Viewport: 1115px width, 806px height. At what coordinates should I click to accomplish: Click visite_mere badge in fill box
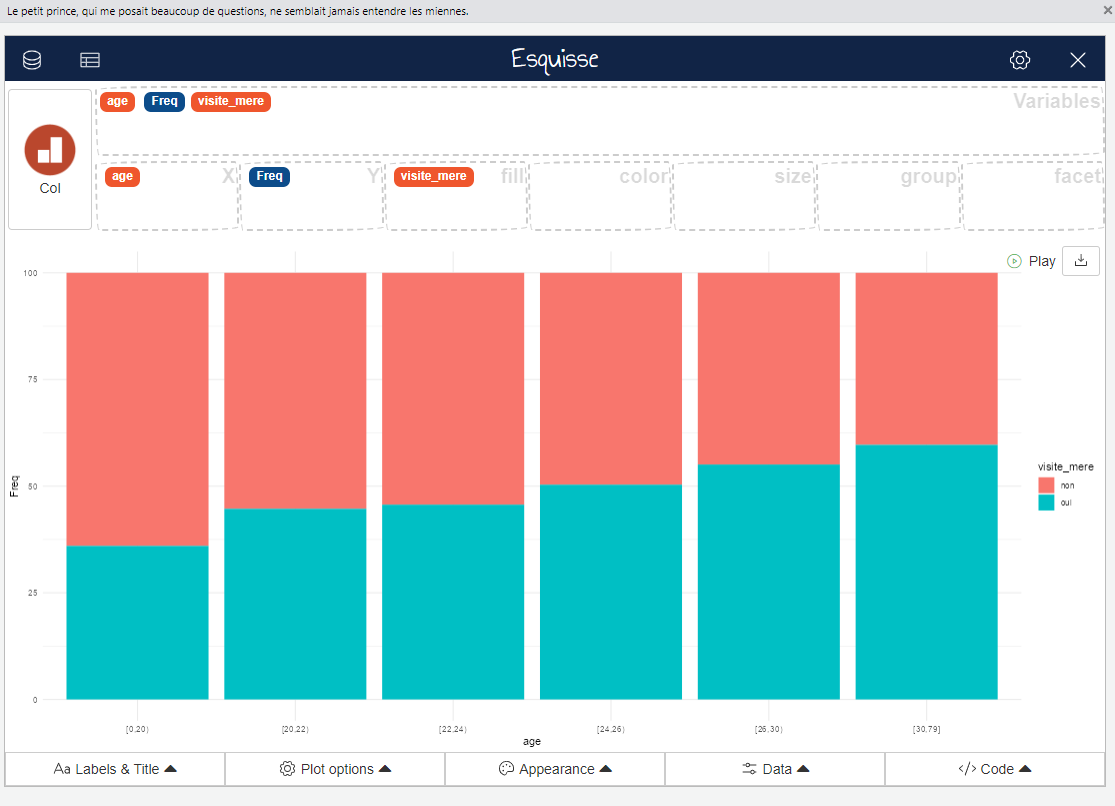433,177
